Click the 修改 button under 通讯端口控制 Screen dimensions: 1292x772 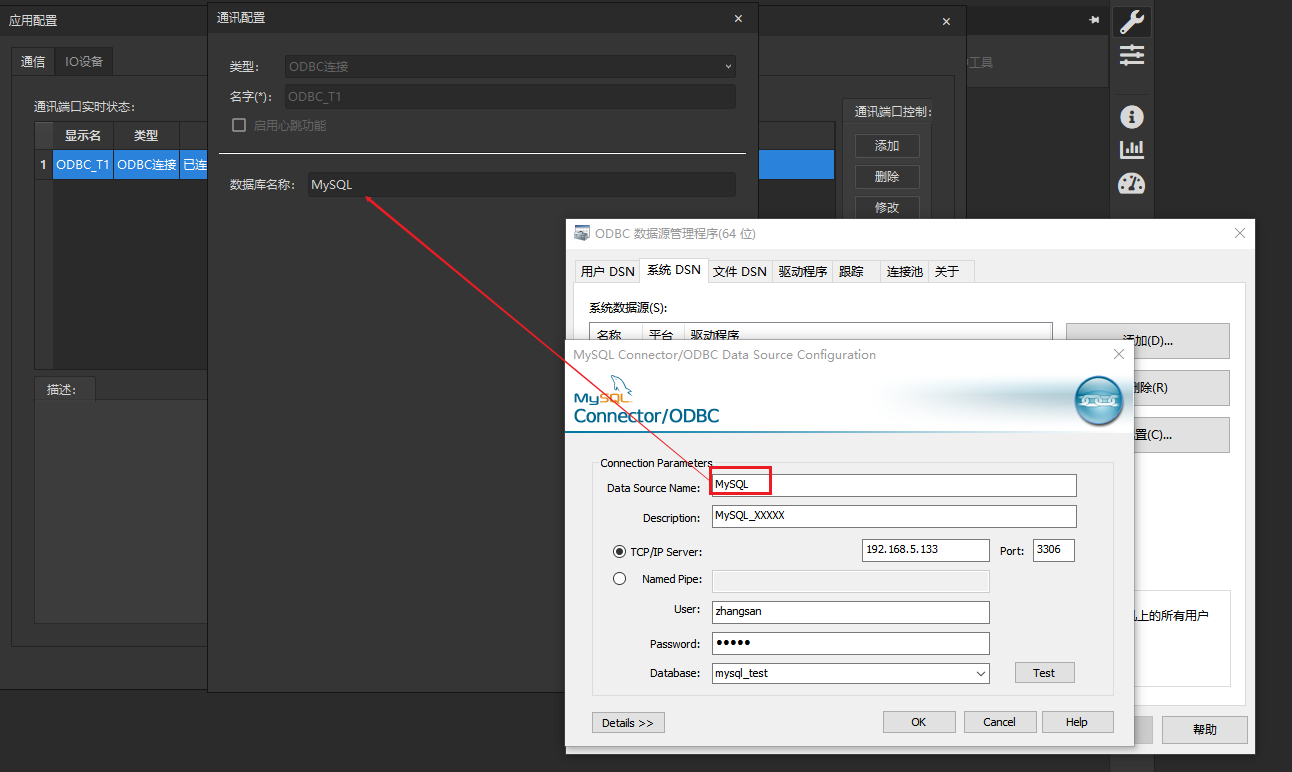pyautogui.click(x=887, y=208)
